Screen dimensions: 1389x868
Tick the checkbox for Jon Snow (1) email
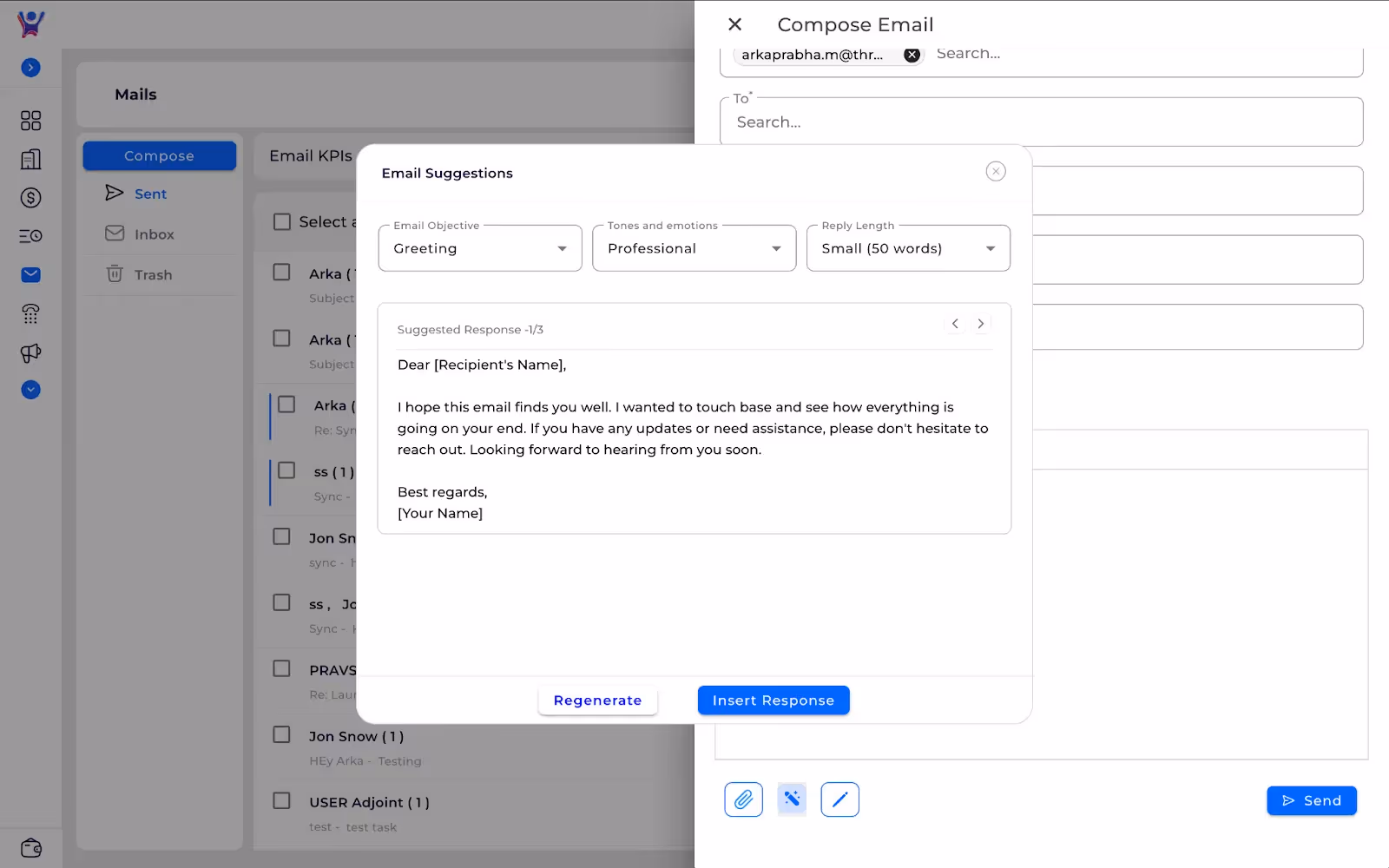[x=282, y=735]
